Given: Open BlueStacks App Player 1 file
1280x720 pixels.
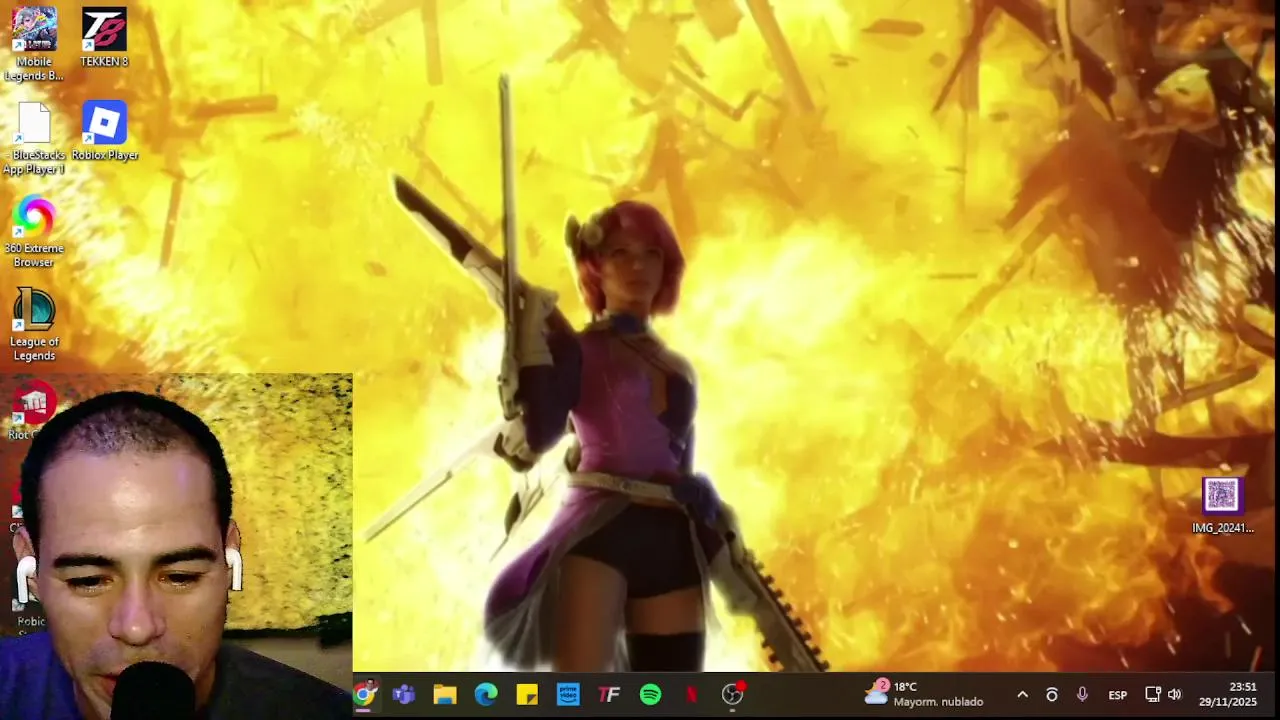Looking at the screenshot, I should (x=34, y=138).
